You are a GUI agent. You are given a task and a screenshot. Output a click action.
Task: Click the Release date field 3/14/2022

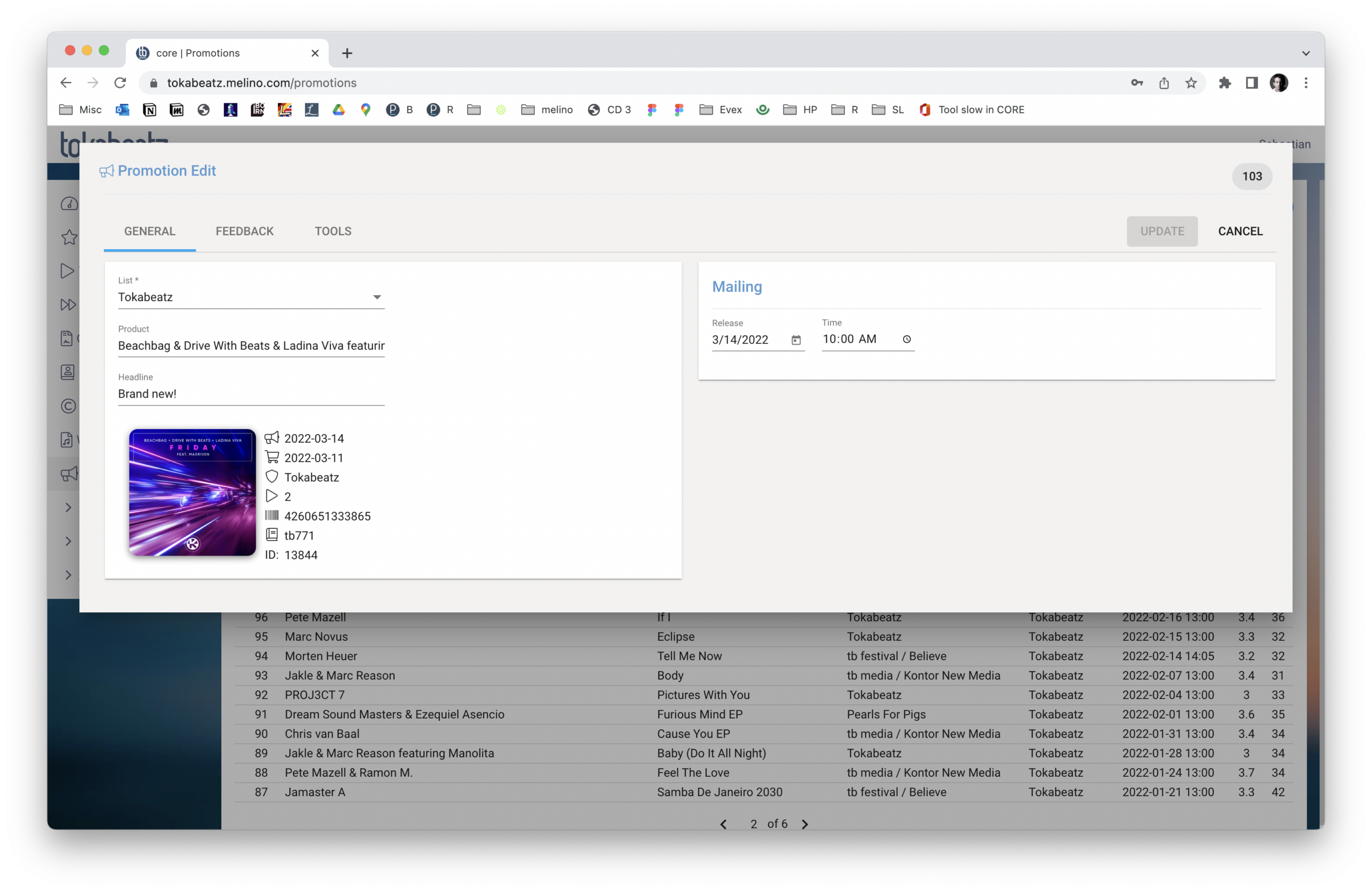point(758,340)
